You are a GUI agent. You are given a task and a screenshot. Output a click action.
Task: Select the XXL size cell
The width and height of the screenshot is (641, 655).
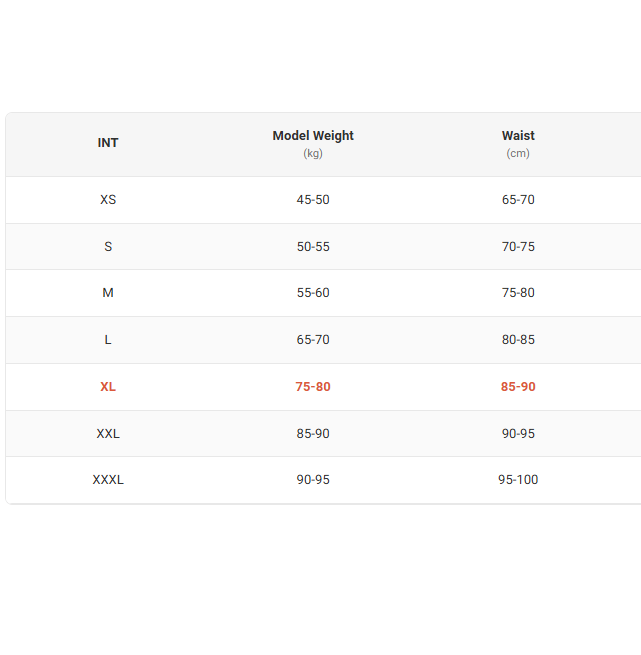tap(108, 434)
